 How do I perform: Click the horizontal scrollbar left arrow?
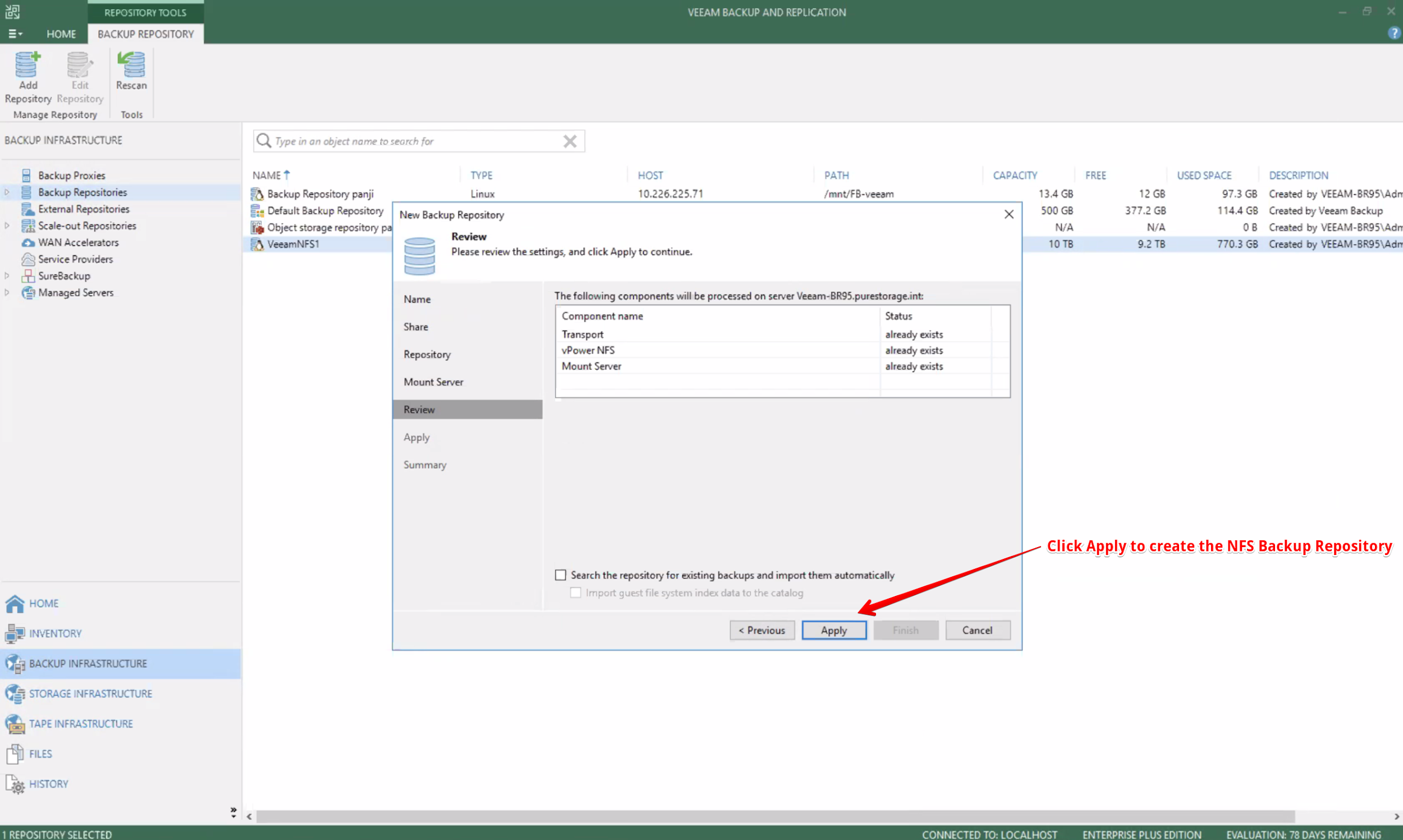tap(249, 816)
